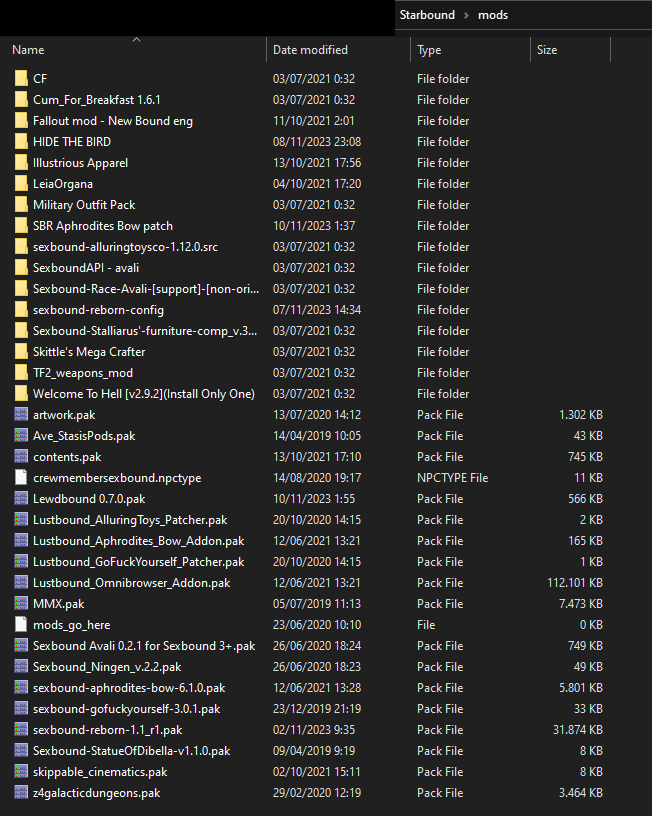Sort the list by the Name column header
The width and height of the screenshot is (652, 816).
pyautogui.click(x=28, y=50)
